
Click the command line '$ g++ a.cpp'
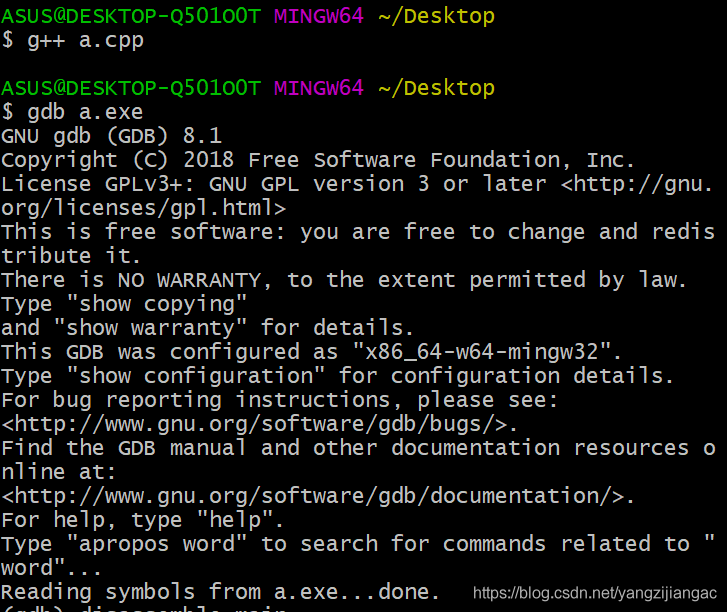pyautogui.click(x=72, y=41)
